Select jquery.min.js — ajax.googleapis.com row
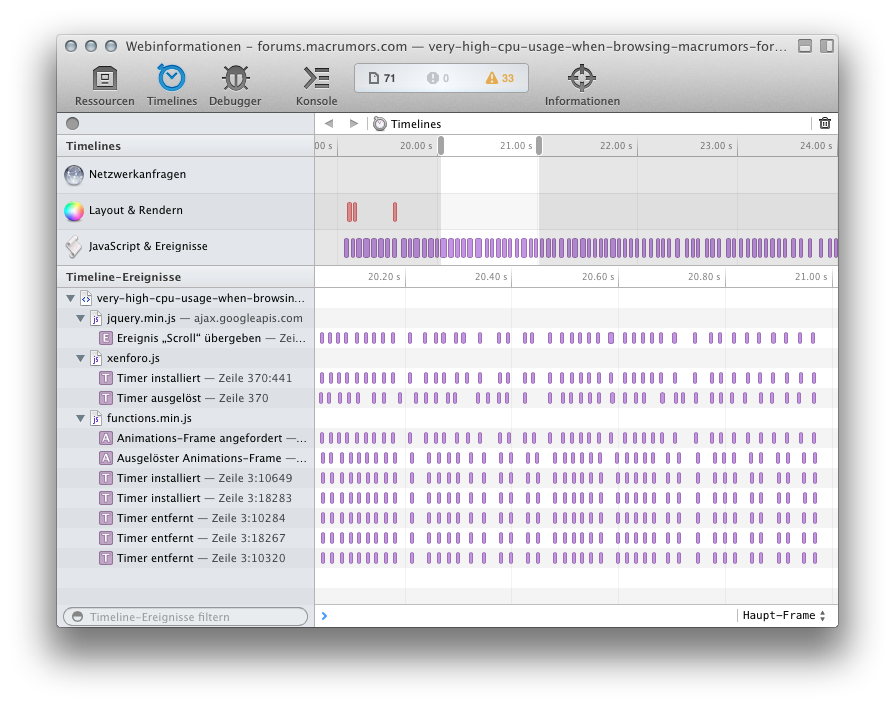 tap(186, 318)
